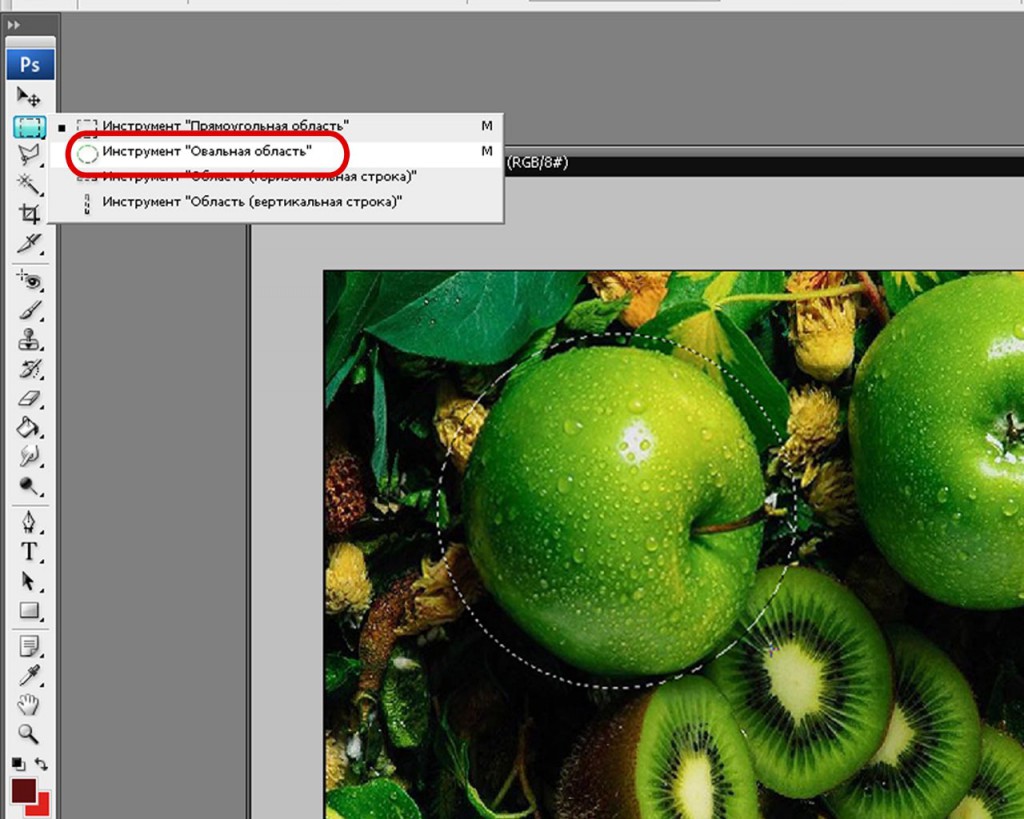Select the Hand tool

[x=29, y=705]
